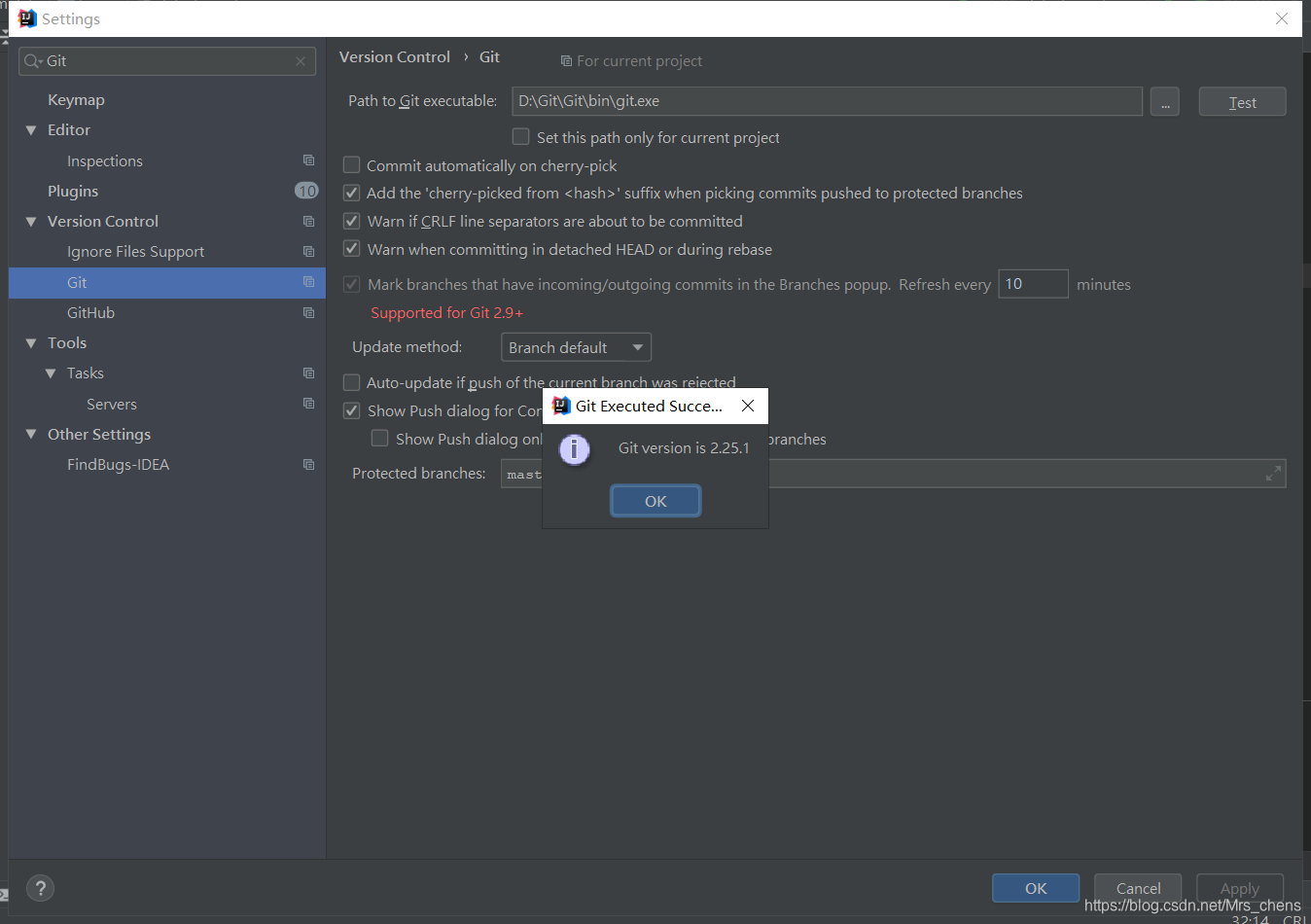Close the Git Executed Successfully popup

click(x=748, y=406)
